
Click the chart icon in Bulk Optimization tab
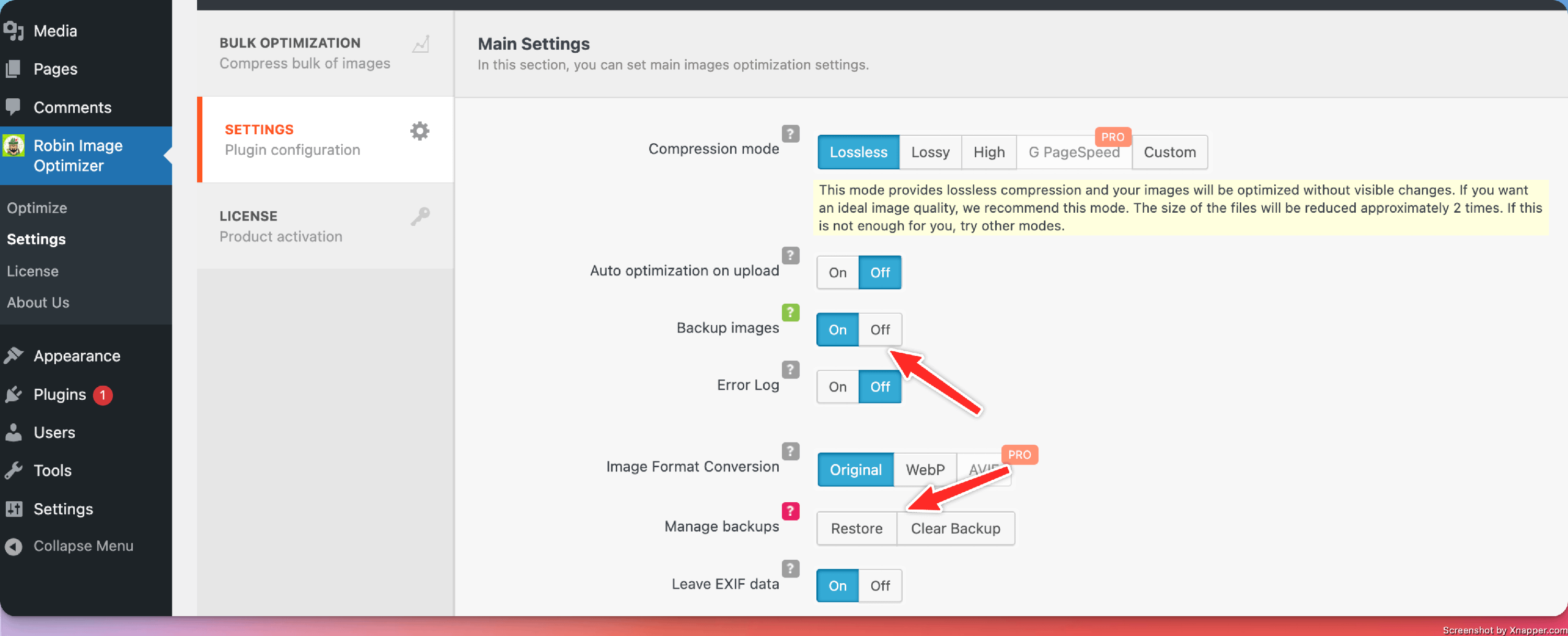coord(421,44)
